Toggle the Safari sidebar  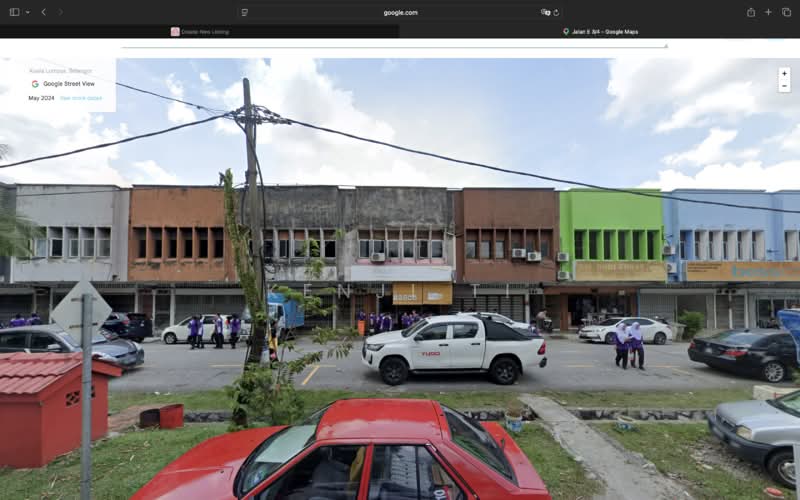pyautogui.click(x=14, y=12)
